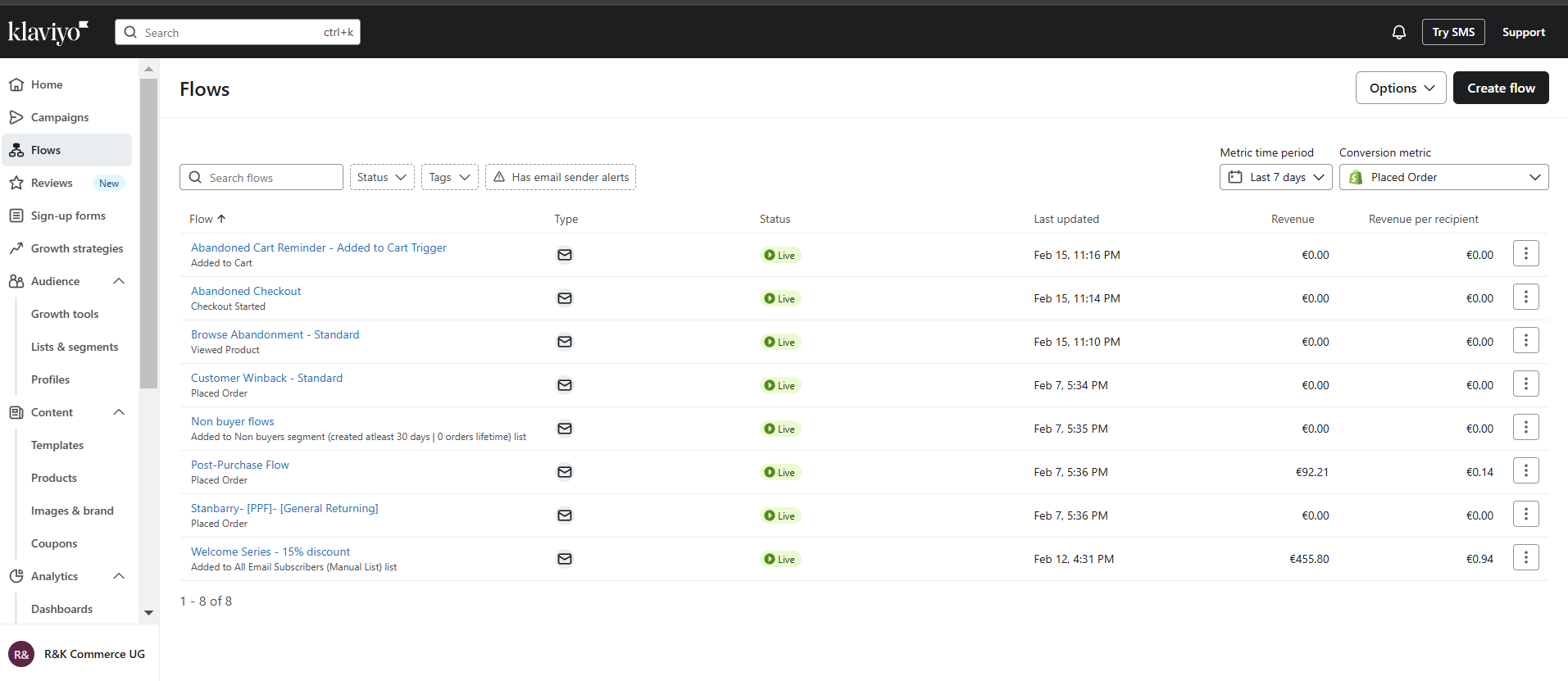This screenshot has width=1568, height=681.
Task: Click the Try SMS button
Action: (1453, 32)
